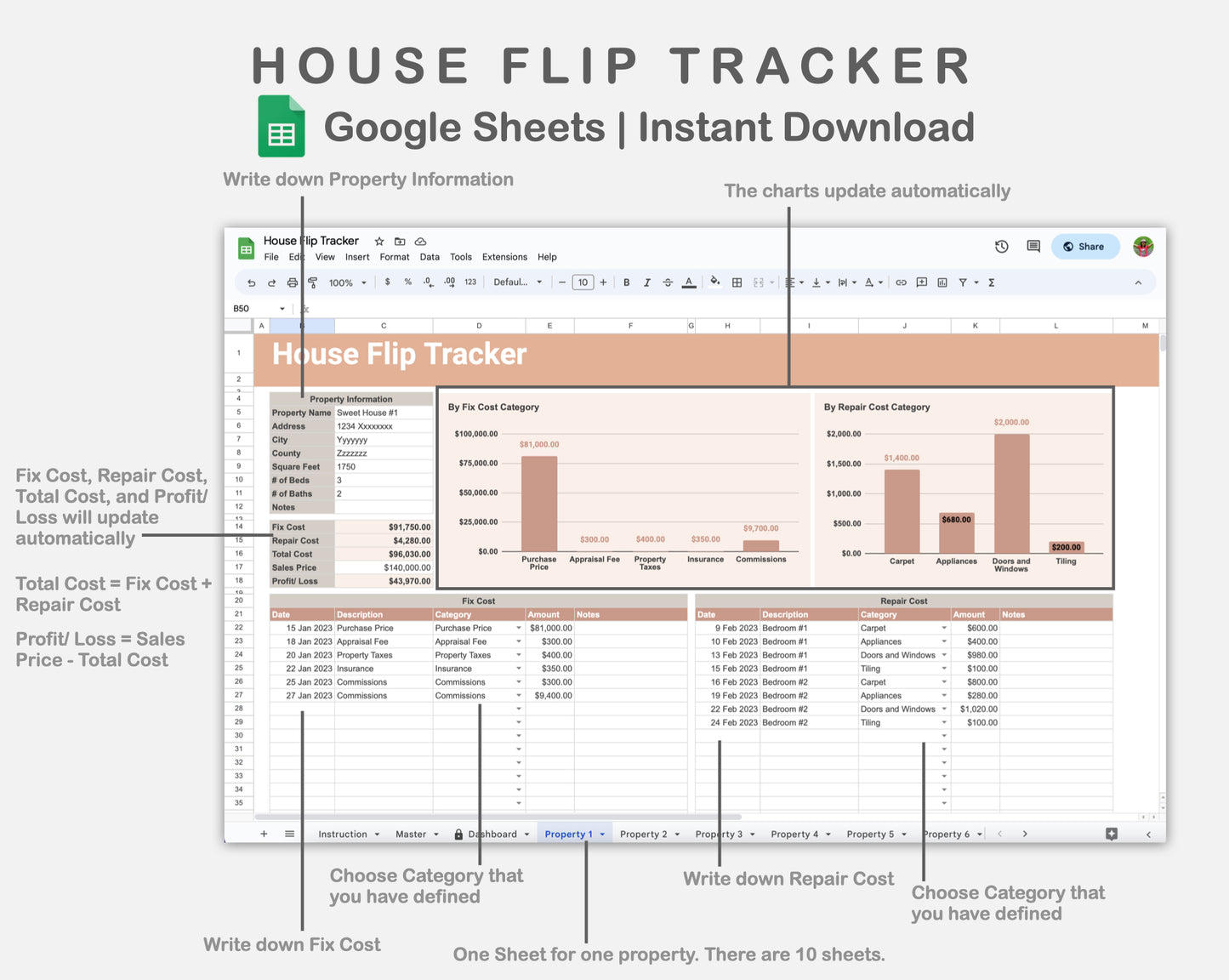Open the Fill color tool
Viewport: 1229px width, 980px height.
[x=714, y=282]
